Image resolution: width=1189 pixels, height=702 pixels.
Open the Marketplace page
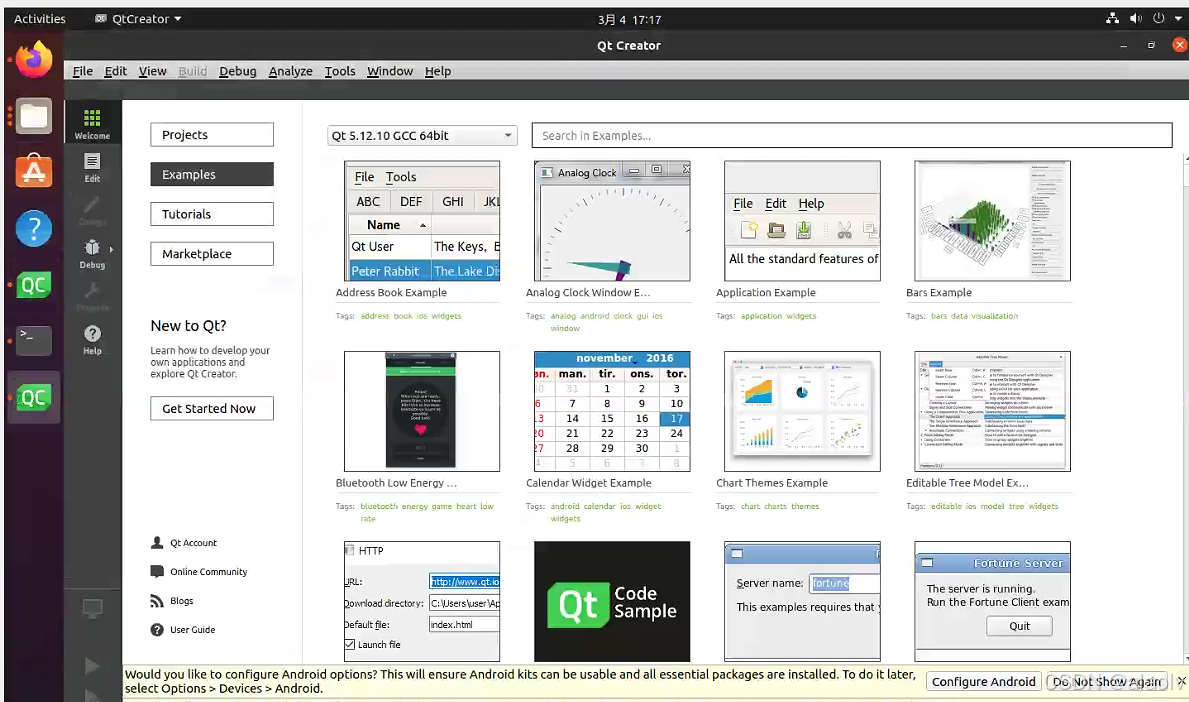click(212, 254)
